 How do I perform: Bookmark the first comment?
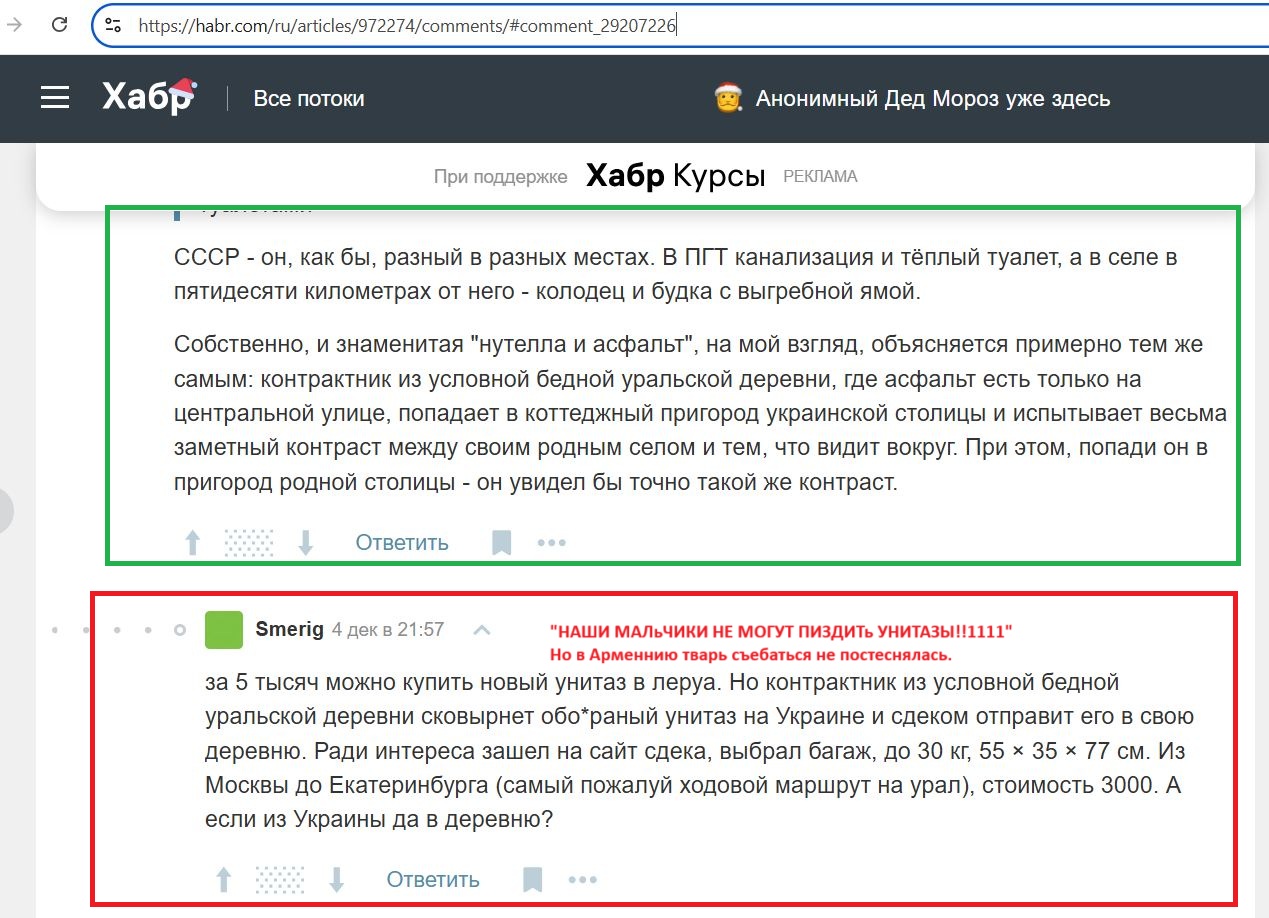(500, 541)
